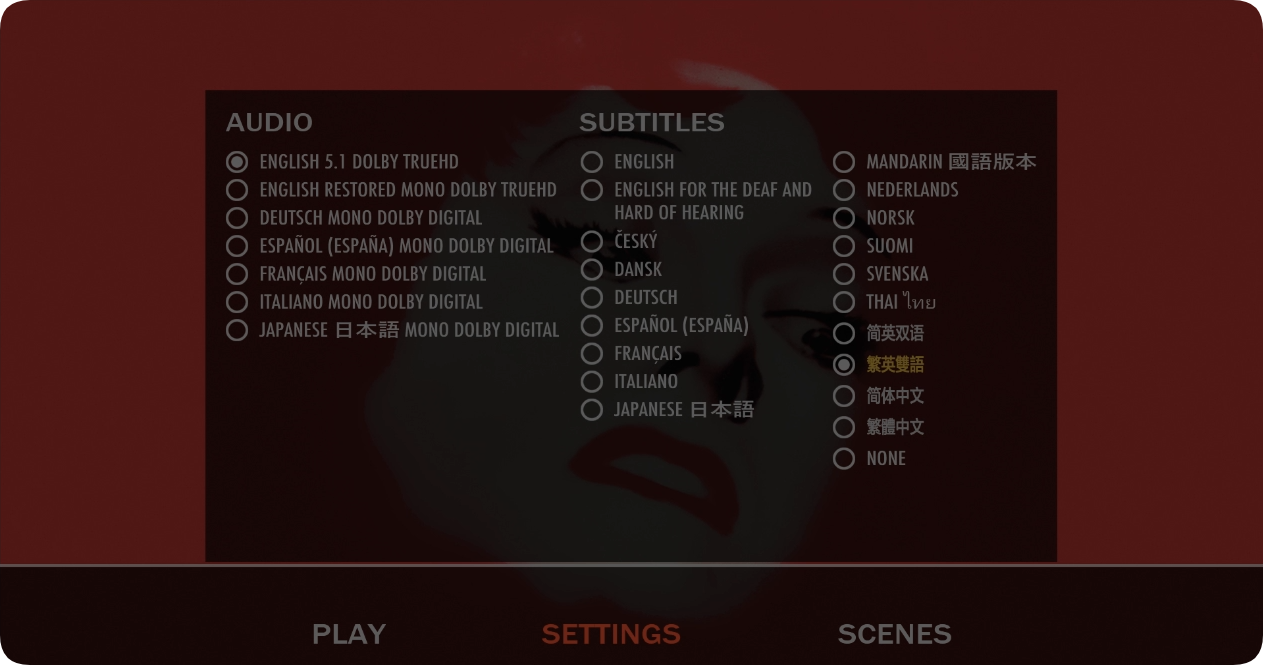
Task: Pick Italiano subtitles
Action: [630, 382]
